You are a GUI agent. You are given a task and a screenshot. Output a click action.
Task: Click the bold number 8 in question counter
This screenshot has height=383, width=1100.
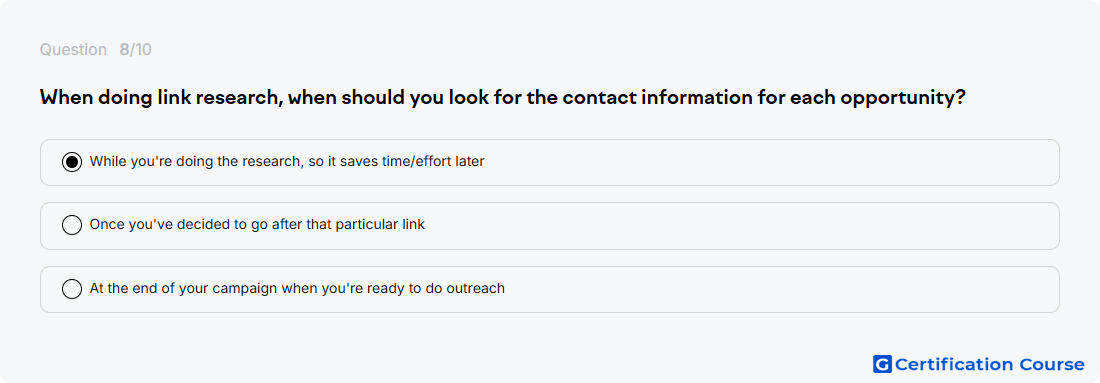click(124, 50)
